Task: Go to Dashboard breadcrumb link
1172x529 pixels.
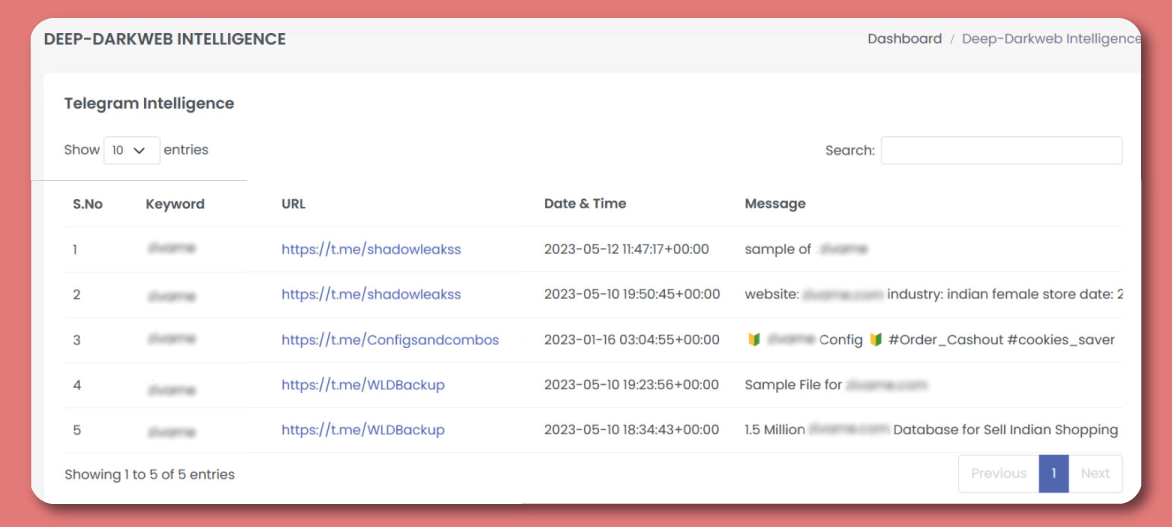Action: tap(904, 39)
